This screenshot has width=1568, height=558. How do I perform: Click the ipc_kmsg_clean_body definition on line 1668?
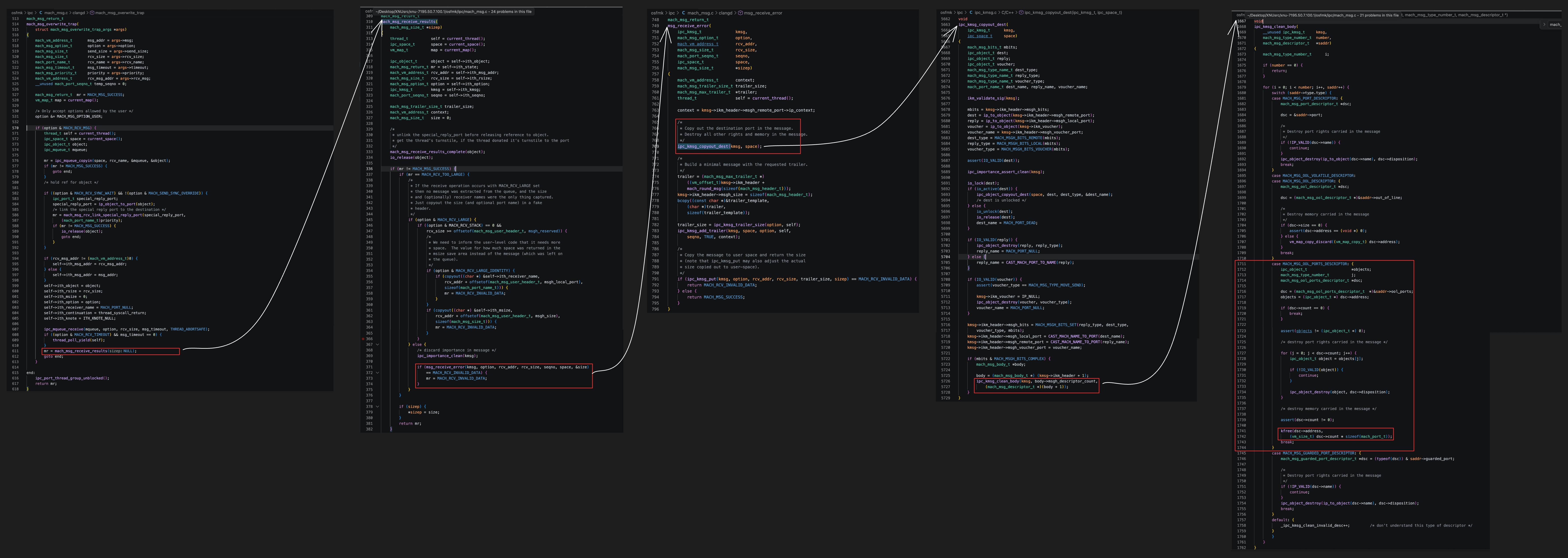(1276, 27)
